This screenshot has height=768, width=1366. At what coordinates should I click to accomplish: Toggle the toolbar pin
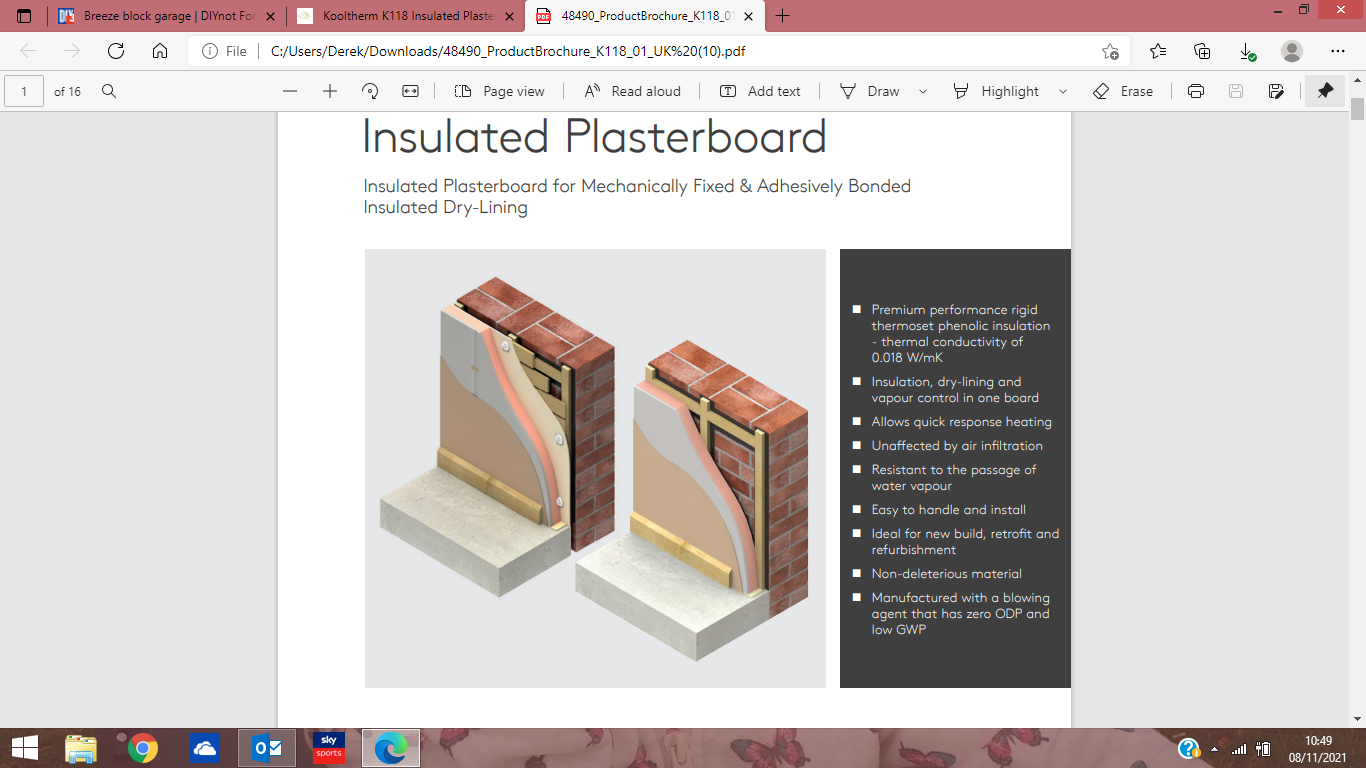click(x=1325, y=91)
